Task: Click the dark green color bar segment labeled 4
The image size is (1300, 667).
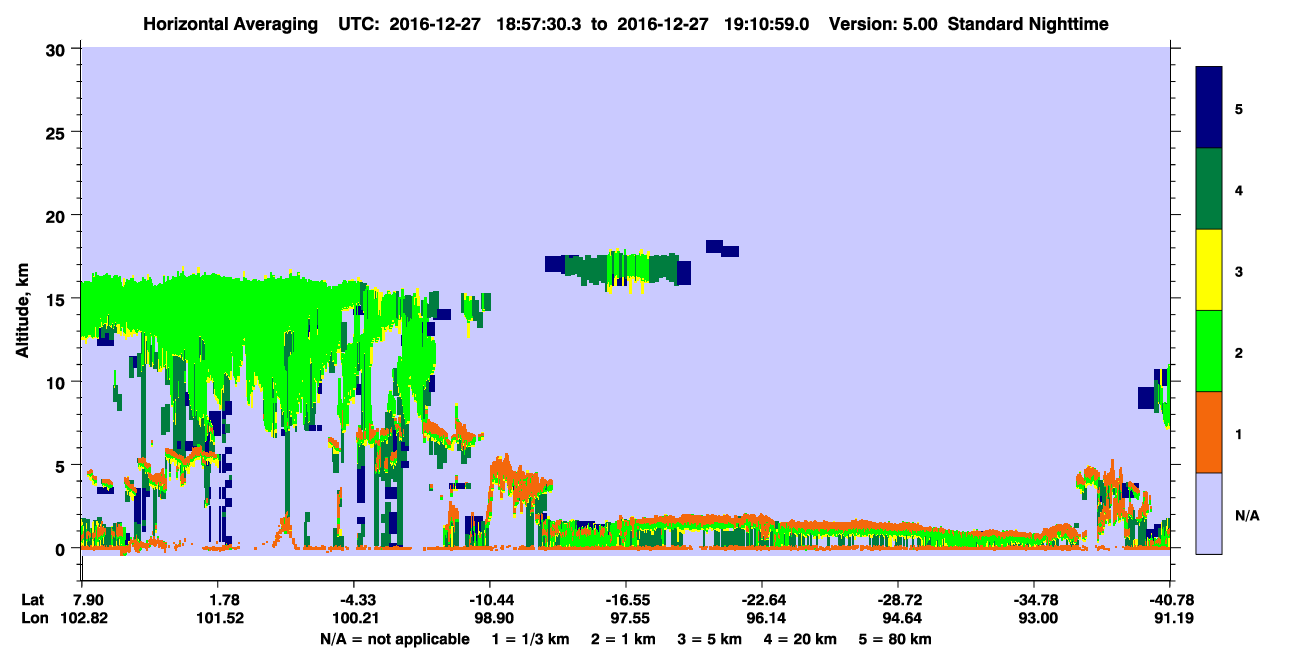Action: (x=1209, y=189)
